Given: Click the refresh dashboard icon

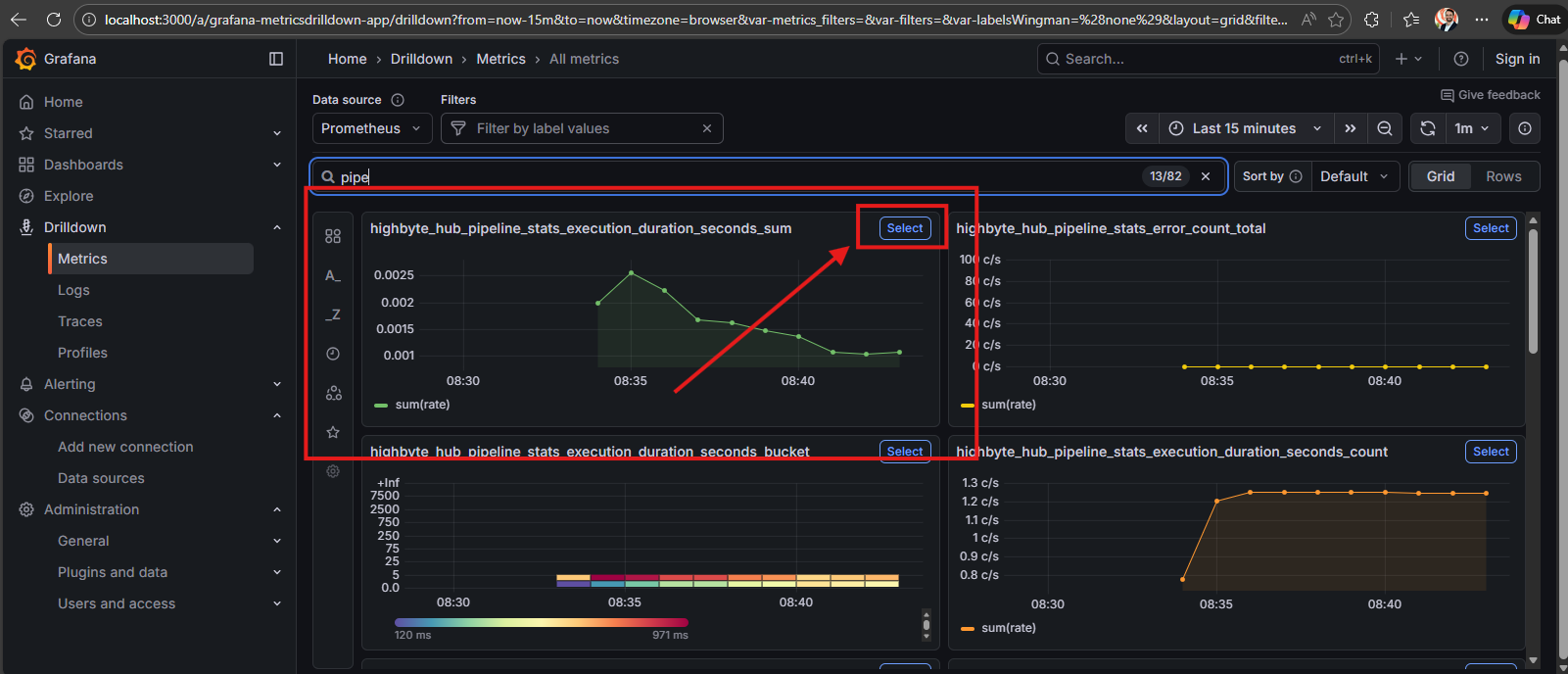Looking at the screenshot, I should pos(1428,128).
